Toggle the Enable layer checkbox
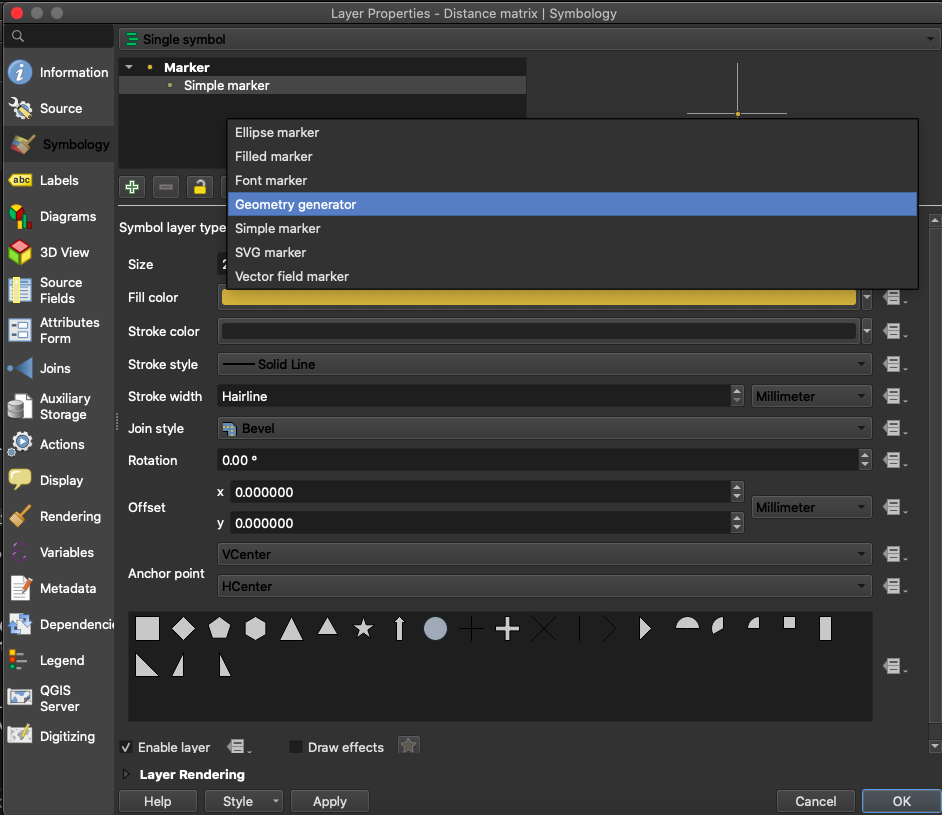The width and height of the screenshot is (942, 815). coord(127,747)
